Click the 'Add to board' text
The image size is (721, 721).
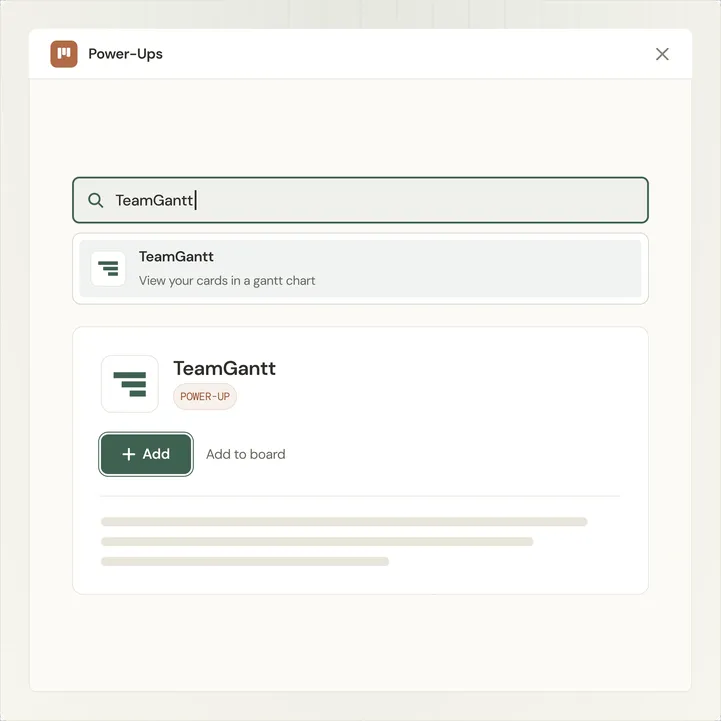pos(246,454)
